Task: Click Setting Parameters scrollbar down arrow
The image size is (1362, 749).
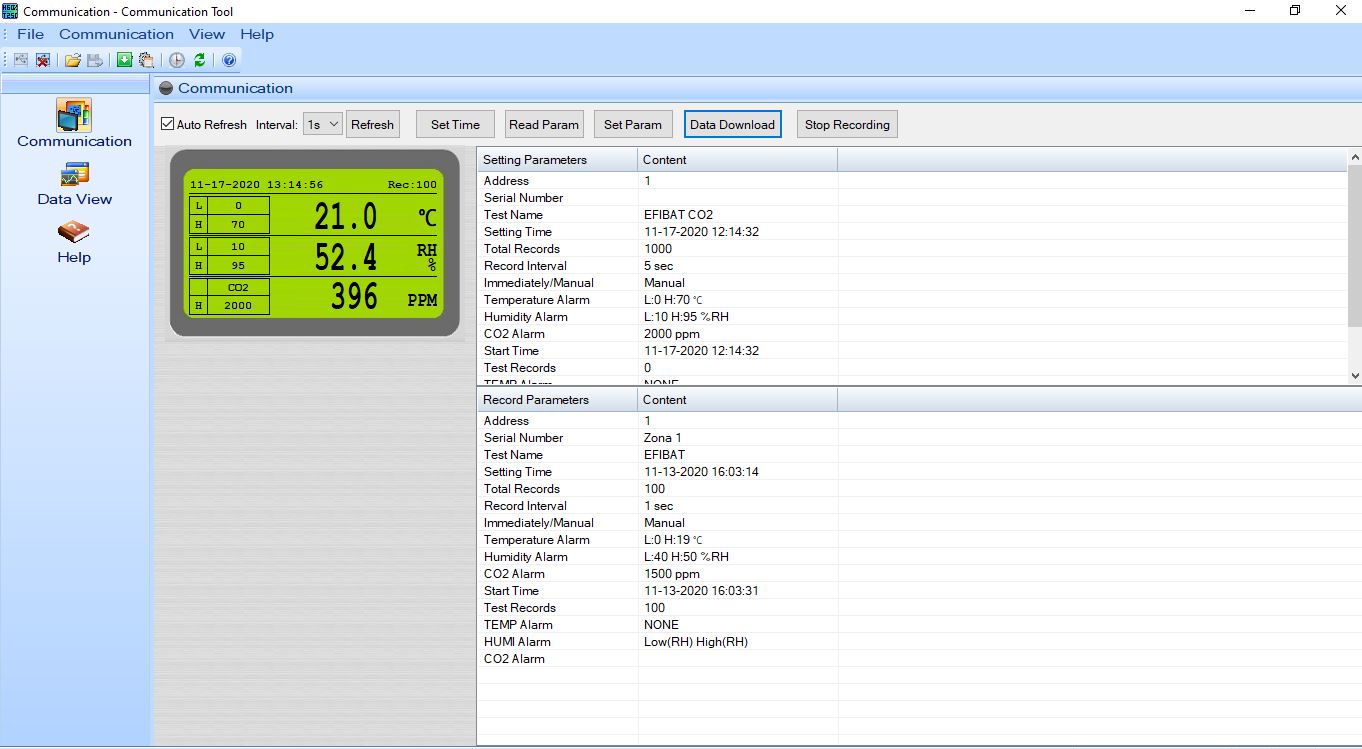Action: coord(1355,376)
